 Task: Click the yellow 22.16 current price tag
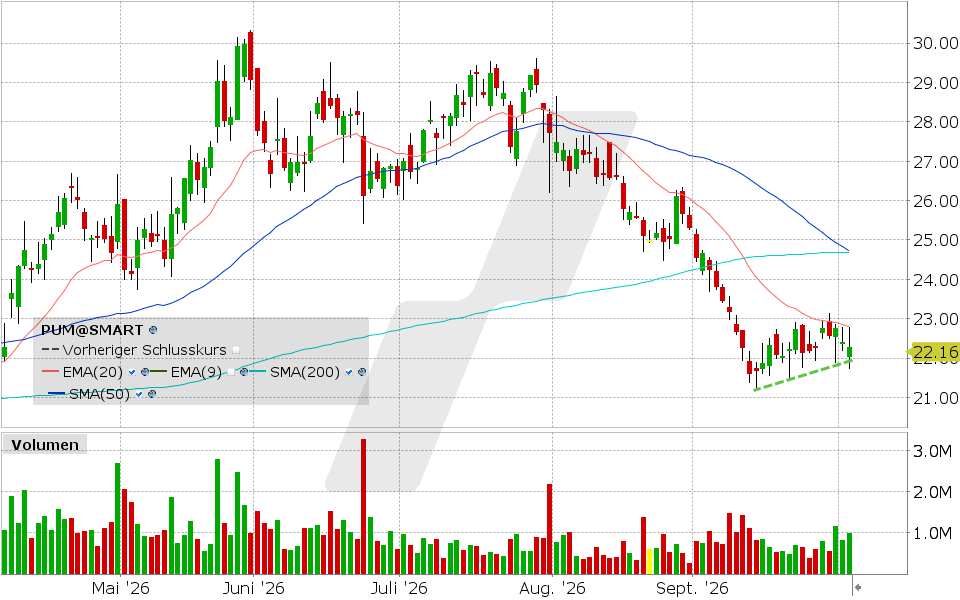coord(934,352)
